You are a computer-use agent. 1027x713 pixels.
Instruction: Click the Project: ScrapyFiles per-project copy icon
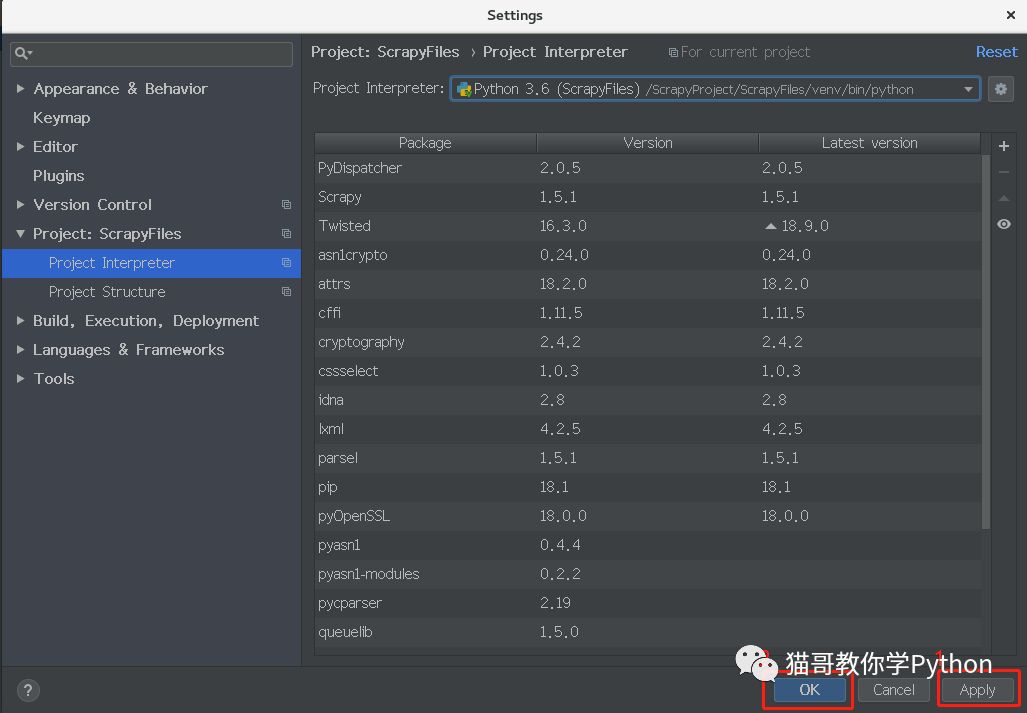point(286,234)
